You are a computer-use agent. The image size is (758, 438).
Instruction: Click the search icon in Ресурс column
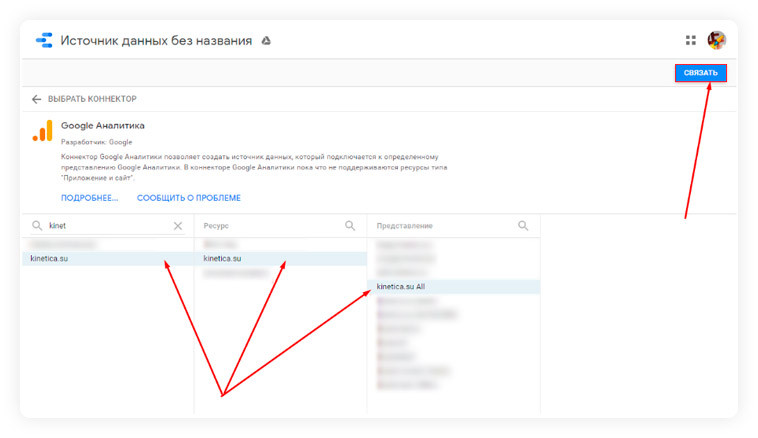[350, 226]
